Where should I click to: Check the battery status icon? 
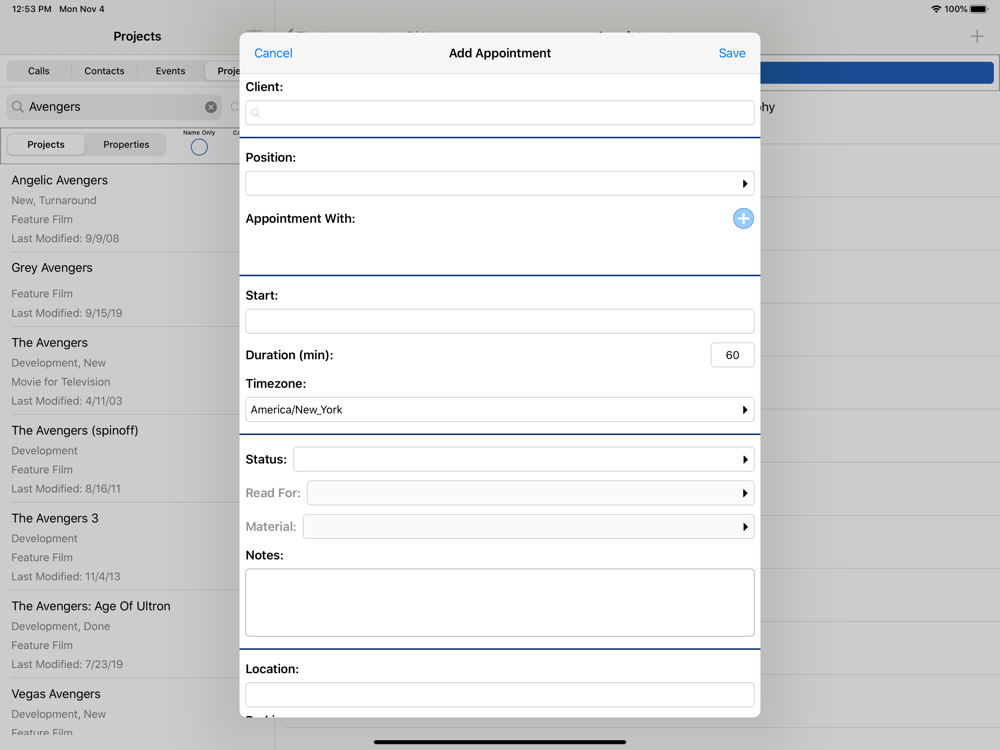point(979,9)
